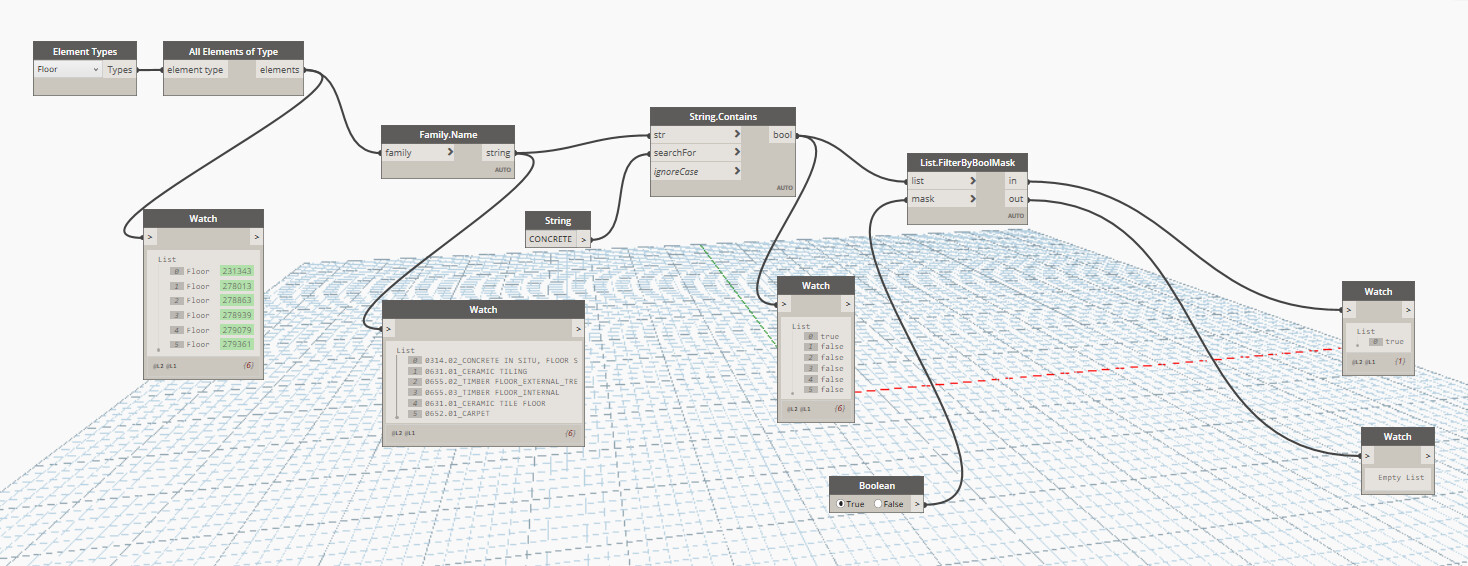
Task: Expand the 'family' port chevron on Family.Name
Action: [450, 153]
